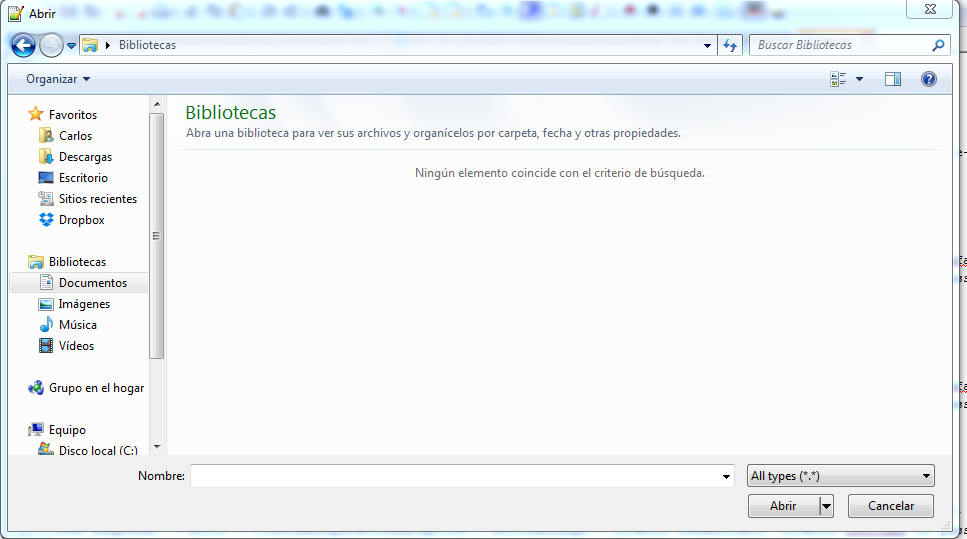967x539 pixels.
Task: Select Grupo en el hogar
Action: click(x=86, y=387)
